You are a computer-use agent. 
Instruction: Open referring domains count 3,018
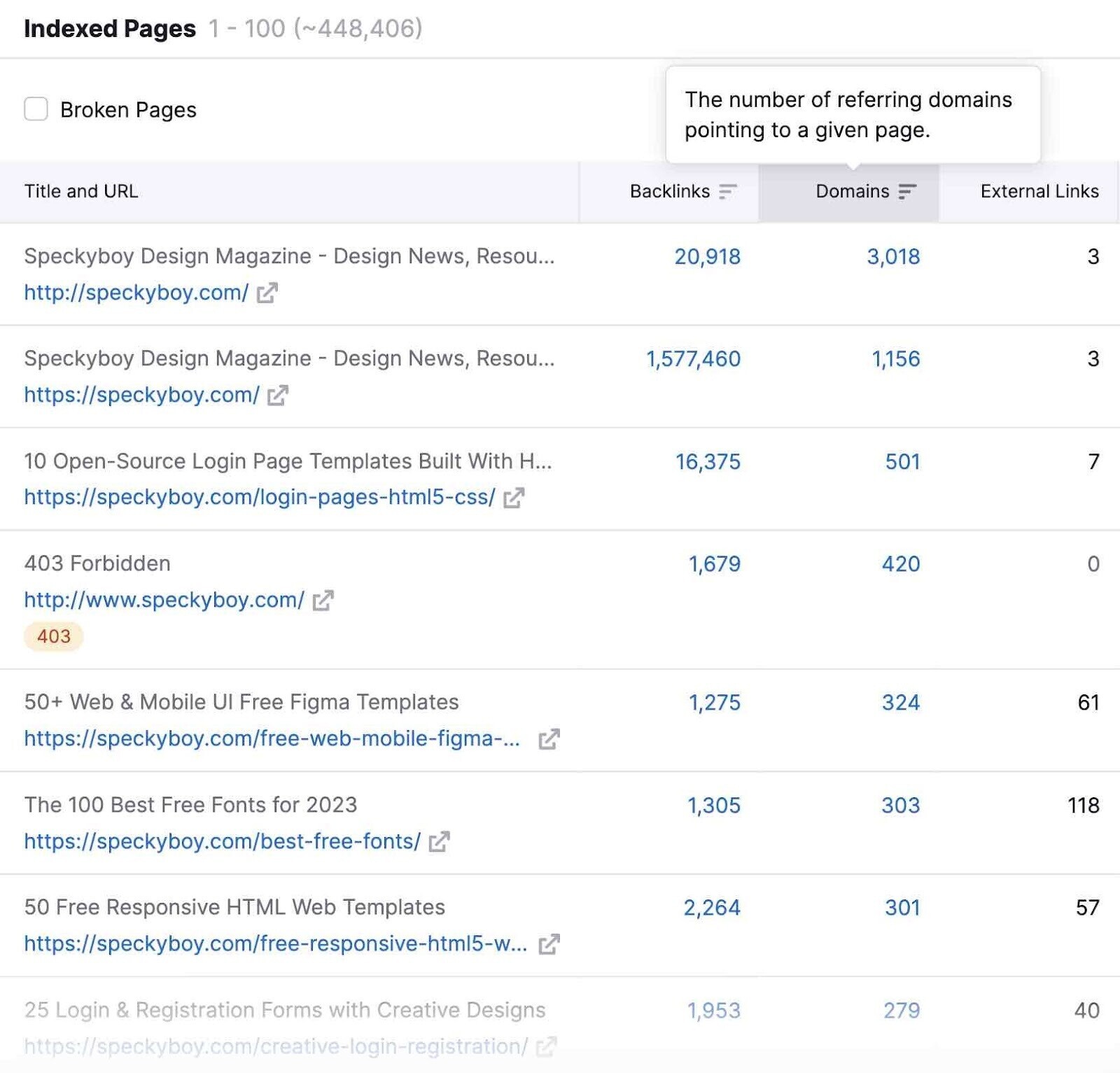click(x=893, y=257)
